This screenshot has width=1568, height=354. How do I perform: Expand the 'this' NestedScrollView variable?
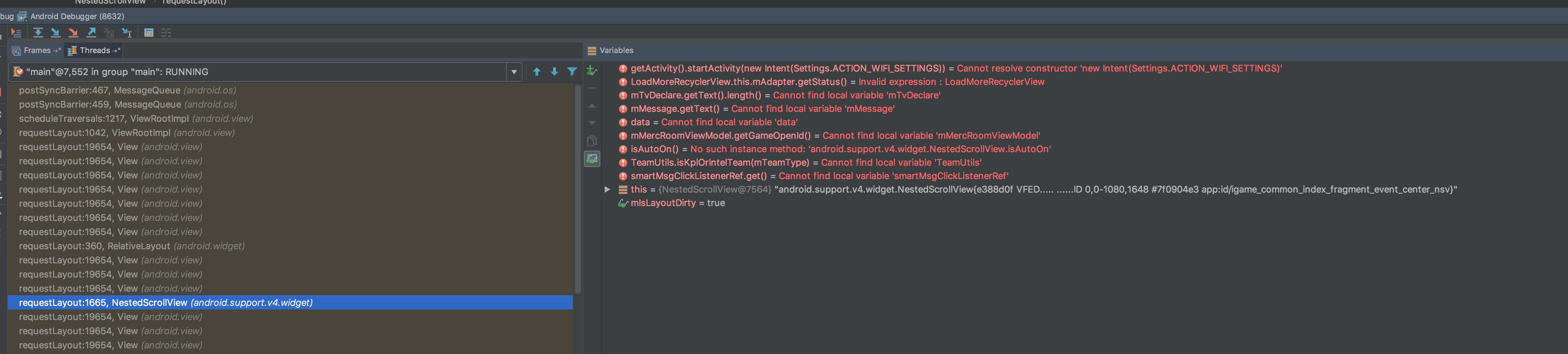click(x=607, y=189)
